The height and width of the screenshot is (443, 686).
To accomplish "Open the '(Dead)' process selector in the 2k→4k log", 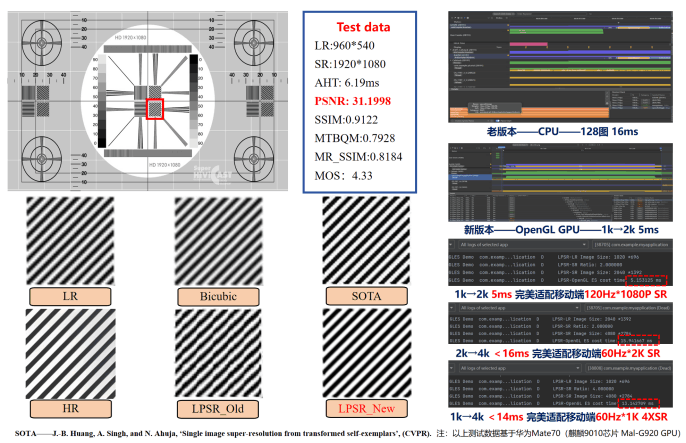I will click(x=628, y=308).
